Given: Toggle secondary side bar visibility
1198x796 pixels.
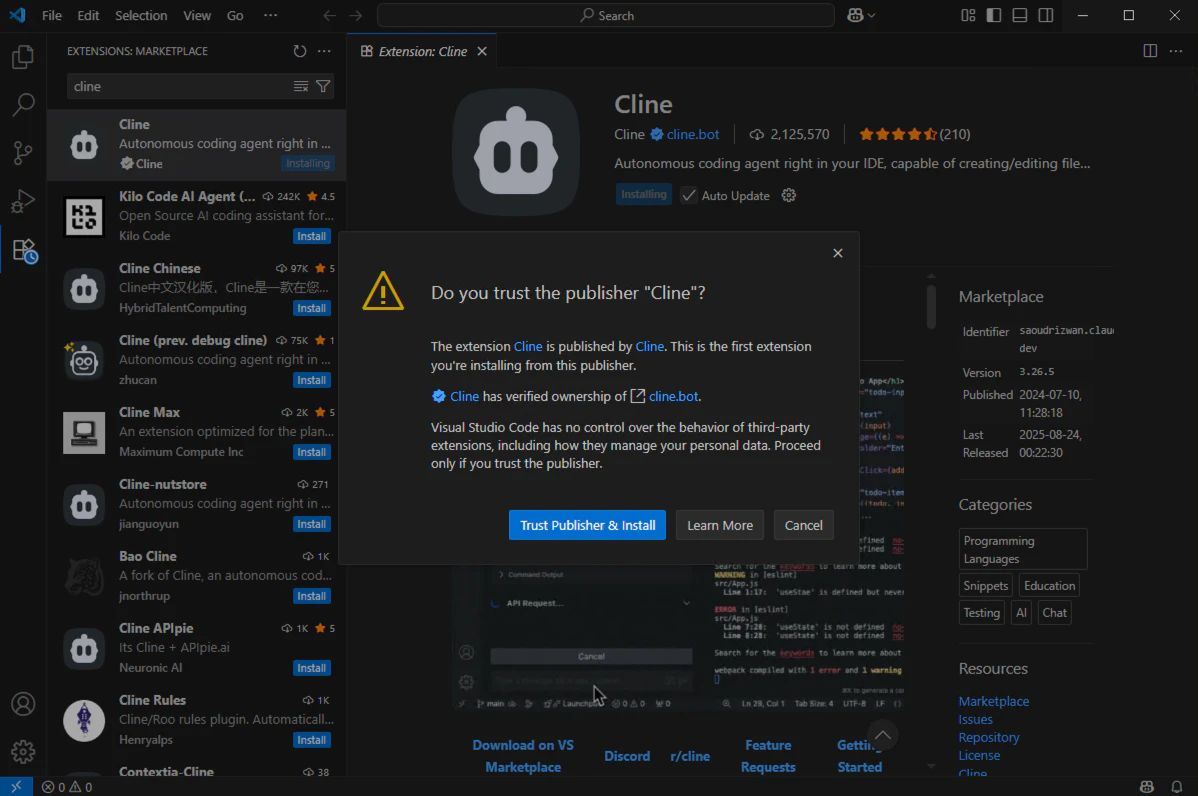Looking at the screenshot, I should coord(1046,15).
